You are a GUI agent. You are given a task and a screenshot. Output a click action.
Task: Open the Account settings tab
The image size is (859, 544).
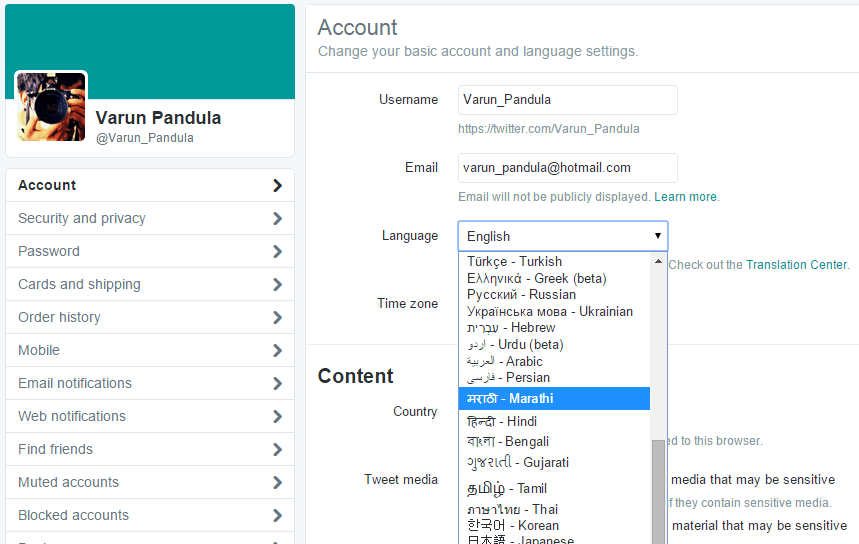tap(48, 185)
